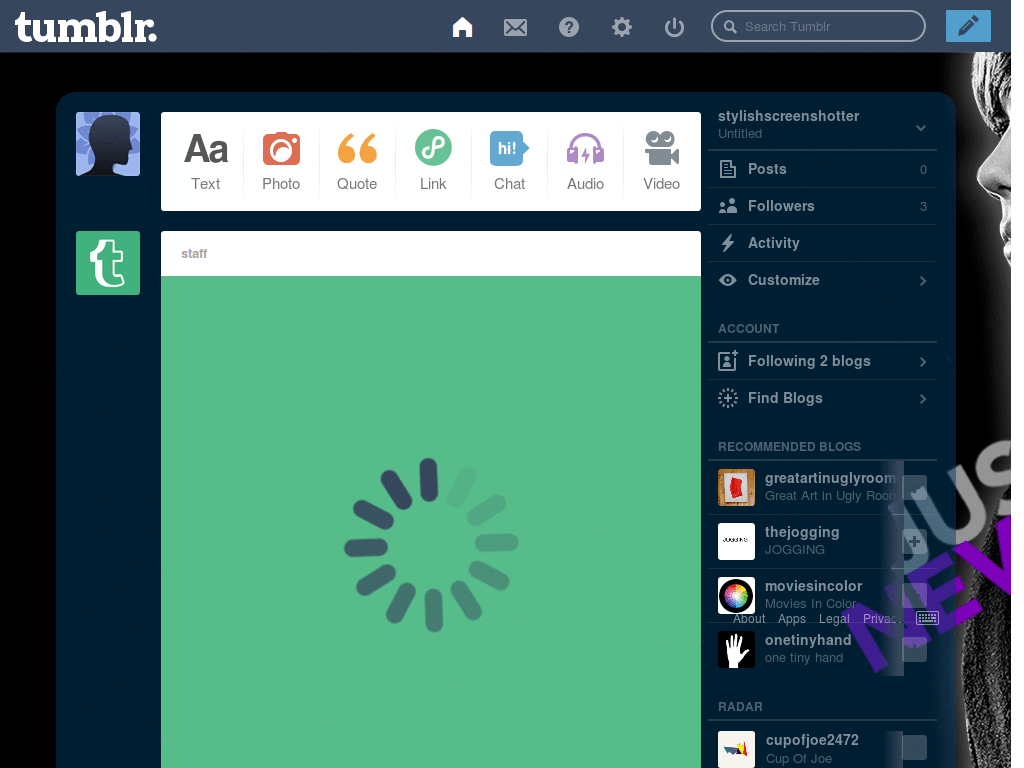Follow the greatartinuglyrooms recommended blog
1024x768 pixels.
coord(914,488)
